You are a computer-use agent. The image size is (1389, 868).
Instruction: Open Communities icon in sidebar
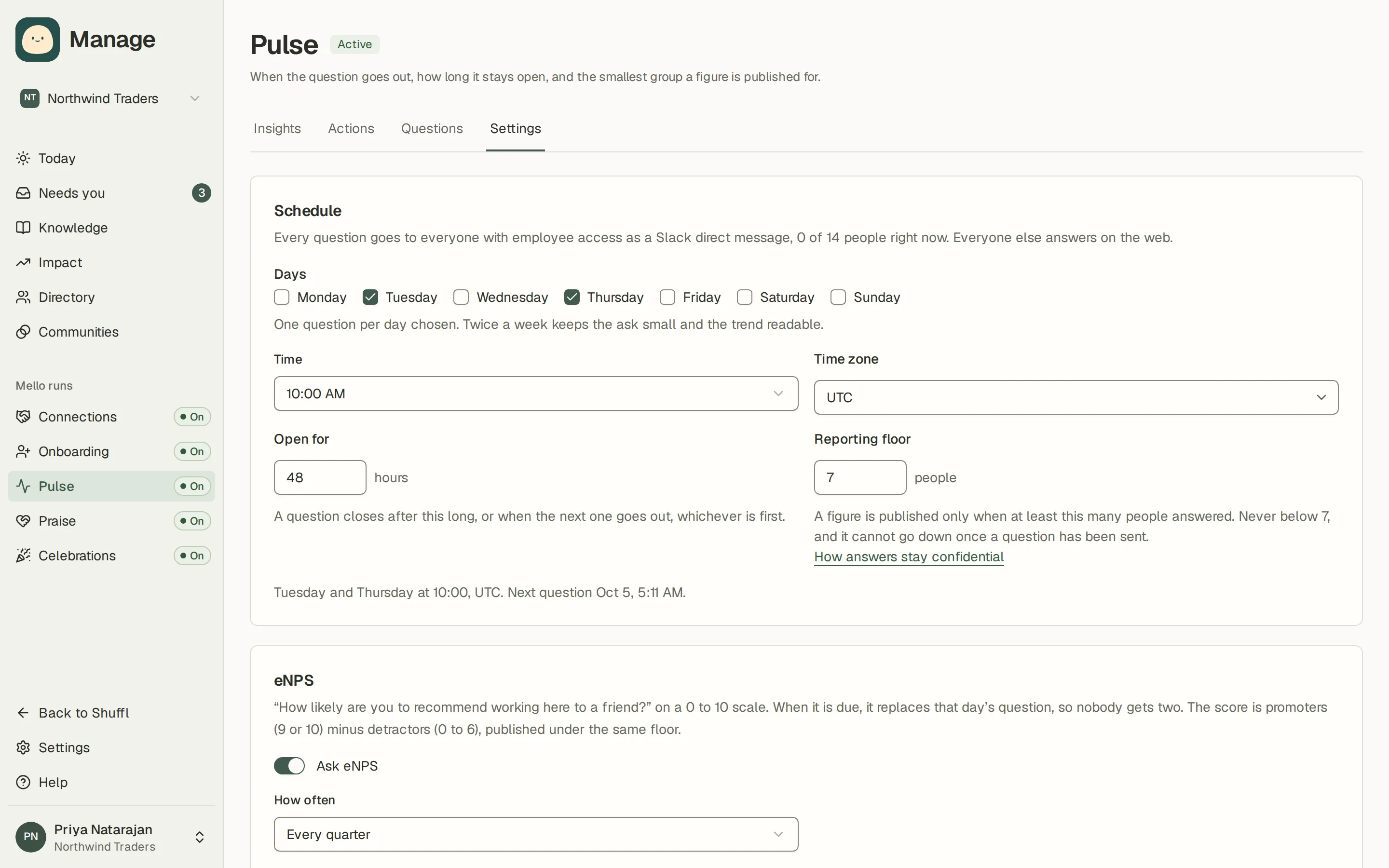[x=23, y=332]
